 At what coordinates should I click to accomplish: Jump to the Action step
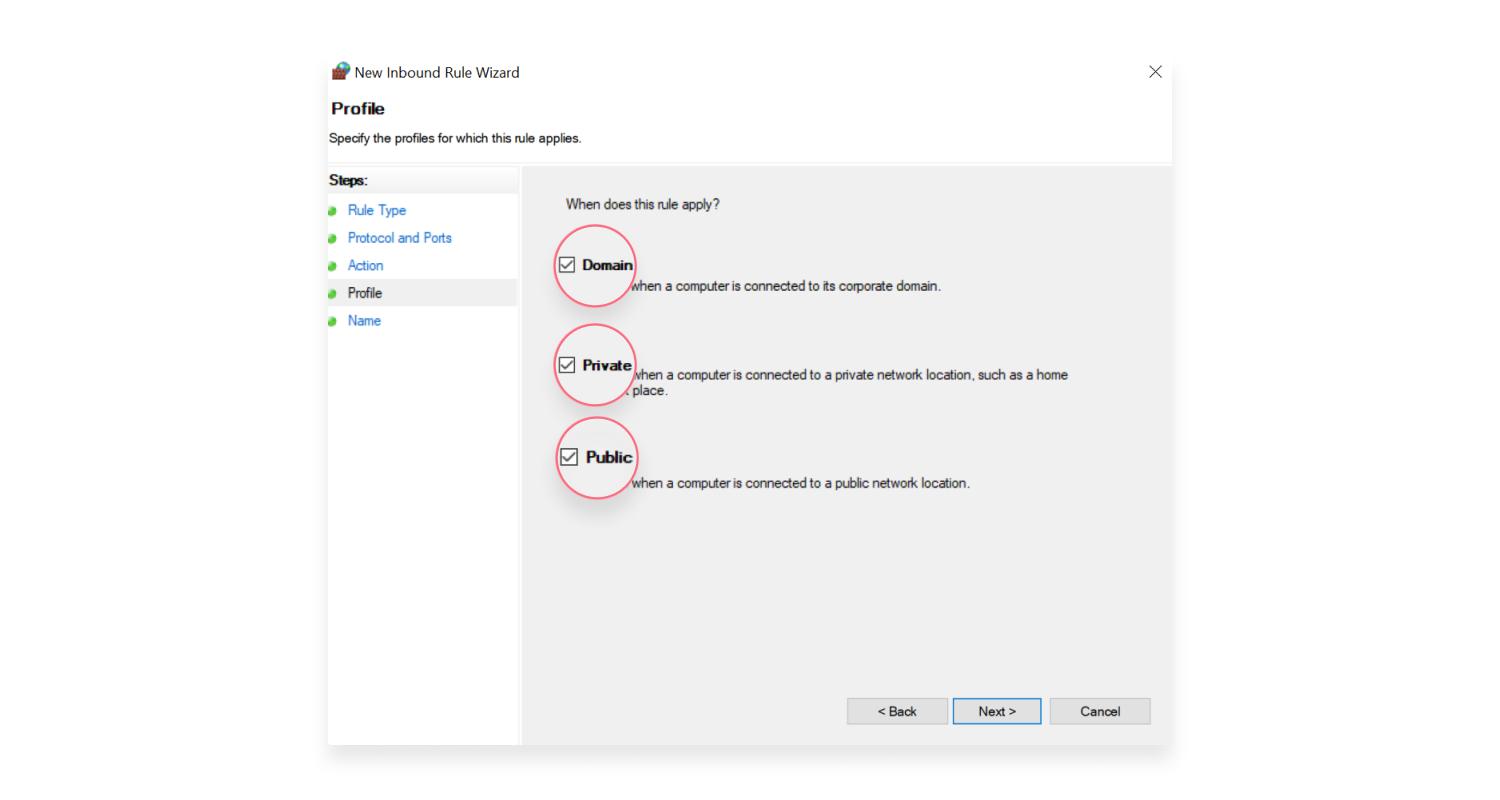click(x=365, y=265)
